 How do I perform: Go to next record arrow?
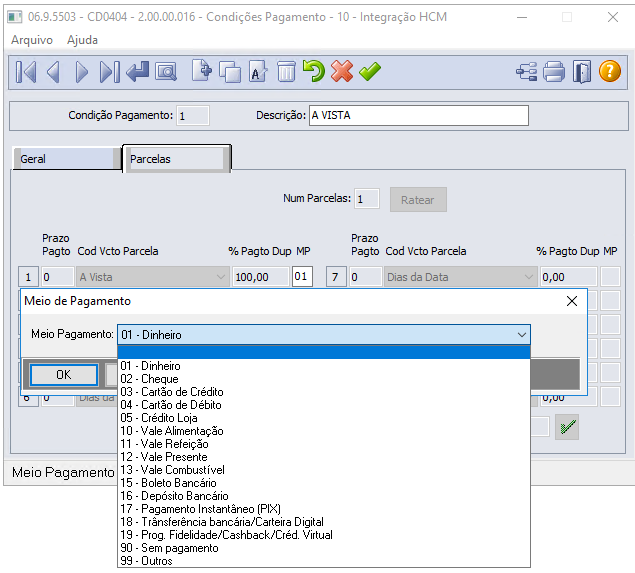tap(81, 72)
